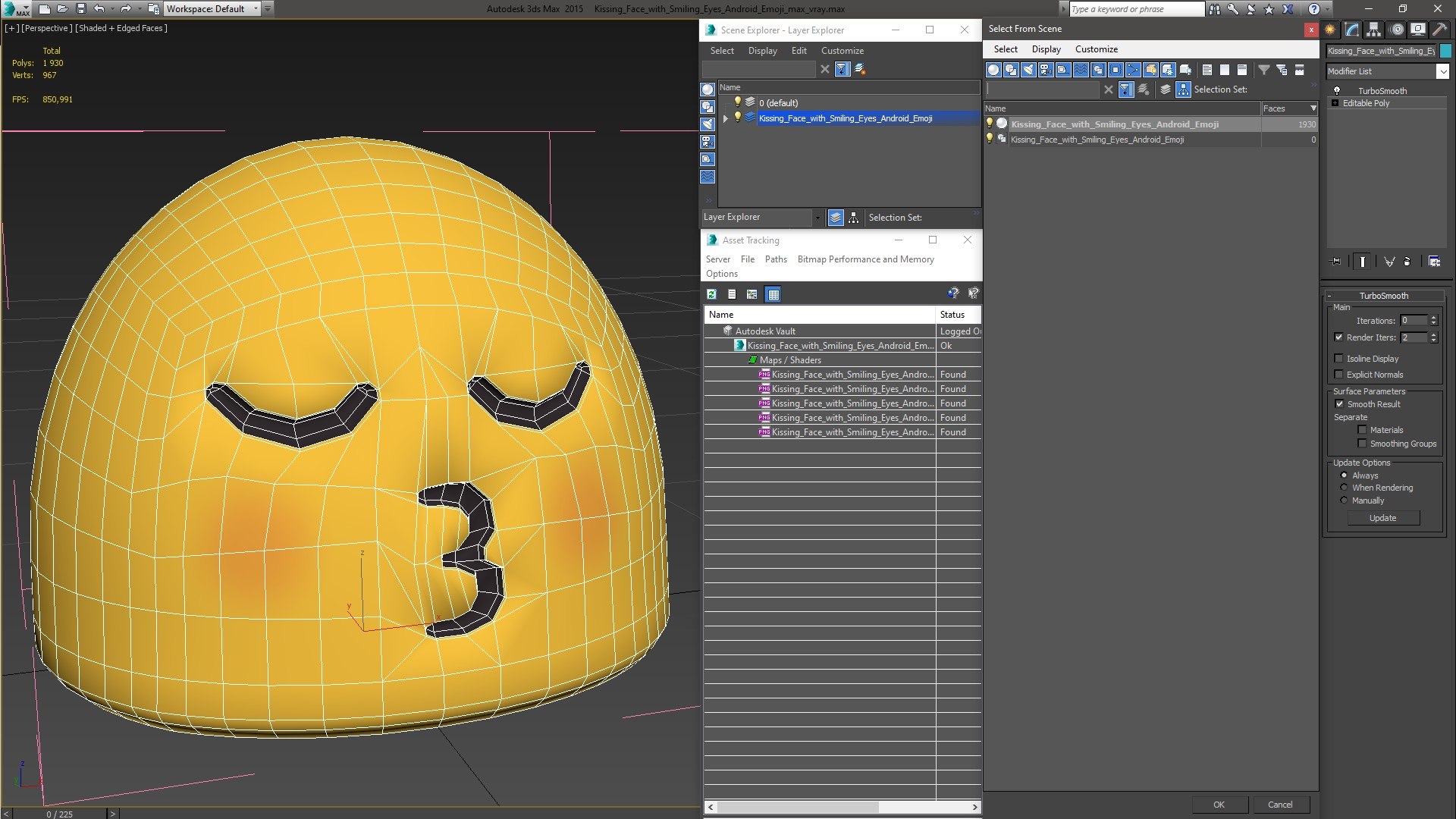This screenshot has width=1456, height=819.
Task: Open Display menu in Select From Scene
Action: [1046, 49]
